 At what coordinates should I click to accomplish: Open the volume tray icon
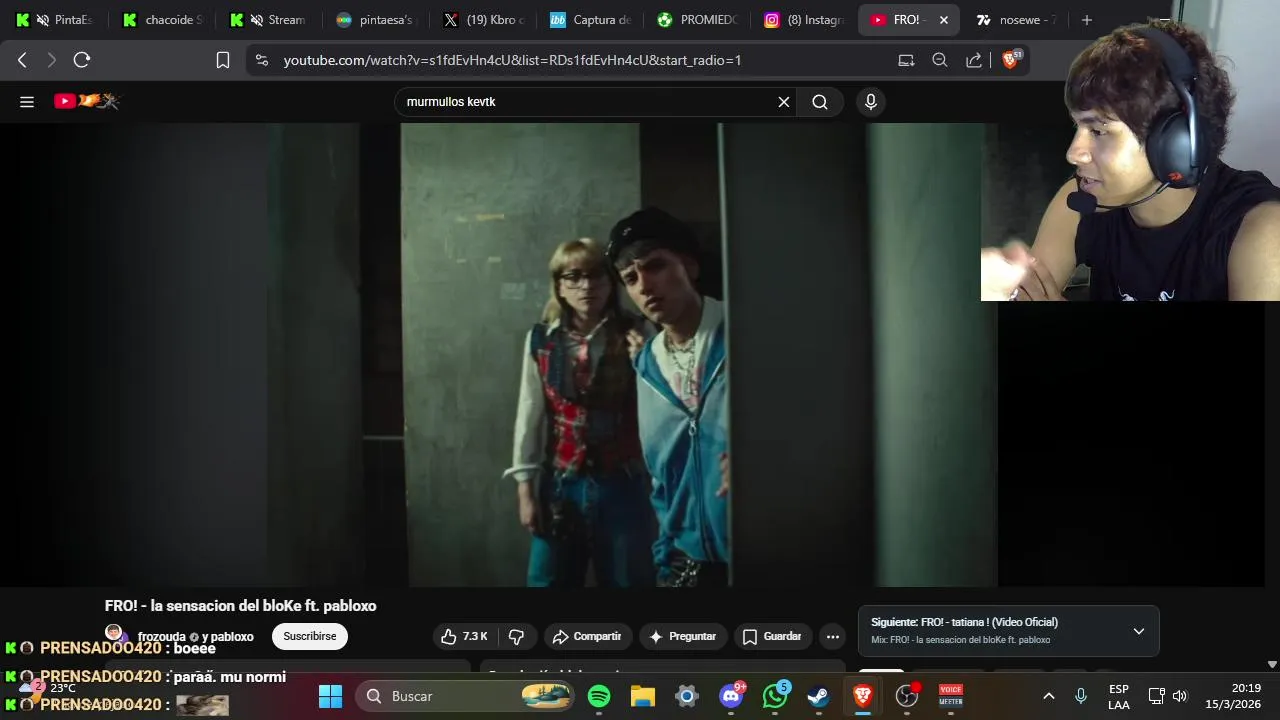1180,696
